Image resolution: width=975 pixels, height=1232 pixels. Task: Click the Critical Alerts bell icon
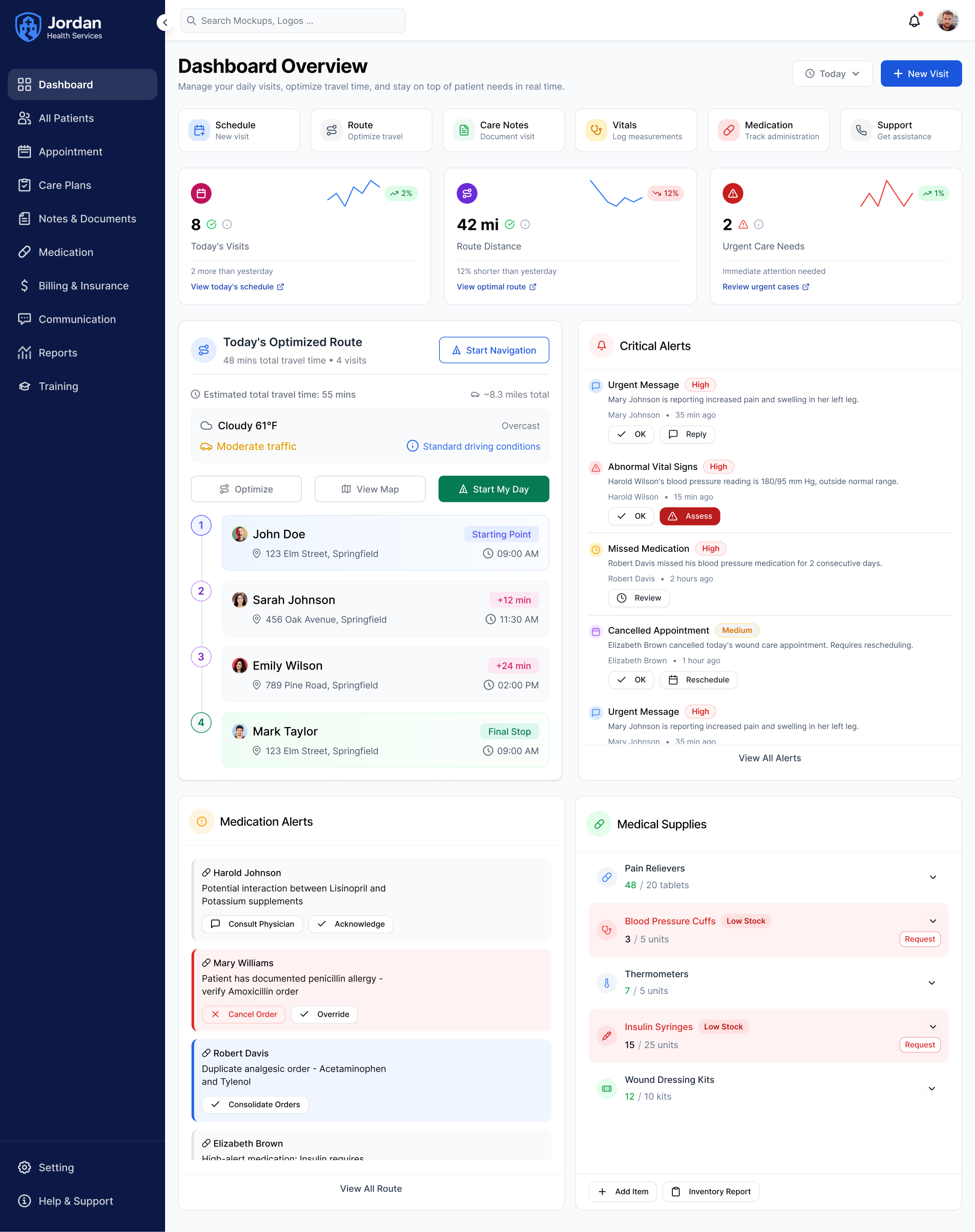(x=602, y=346)
